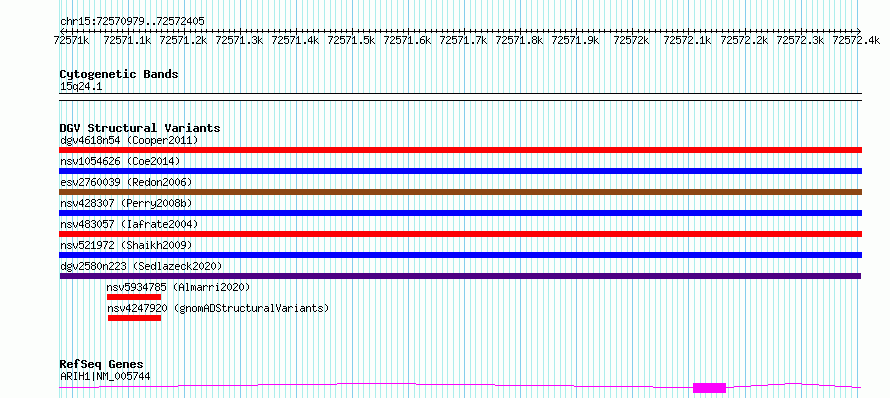
Task: Click the 72572.4k ruler label
Action: click(x=856, y=40)
